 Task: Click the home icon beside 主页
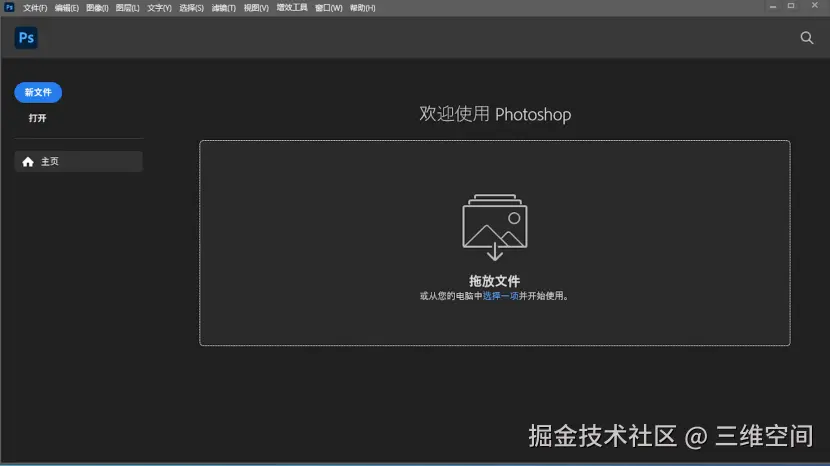28,162
